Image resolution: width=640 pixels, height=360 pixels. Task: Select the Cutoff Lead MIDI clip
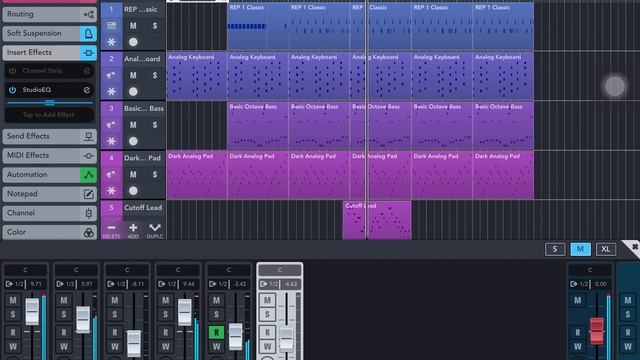[x=377, y=220]
